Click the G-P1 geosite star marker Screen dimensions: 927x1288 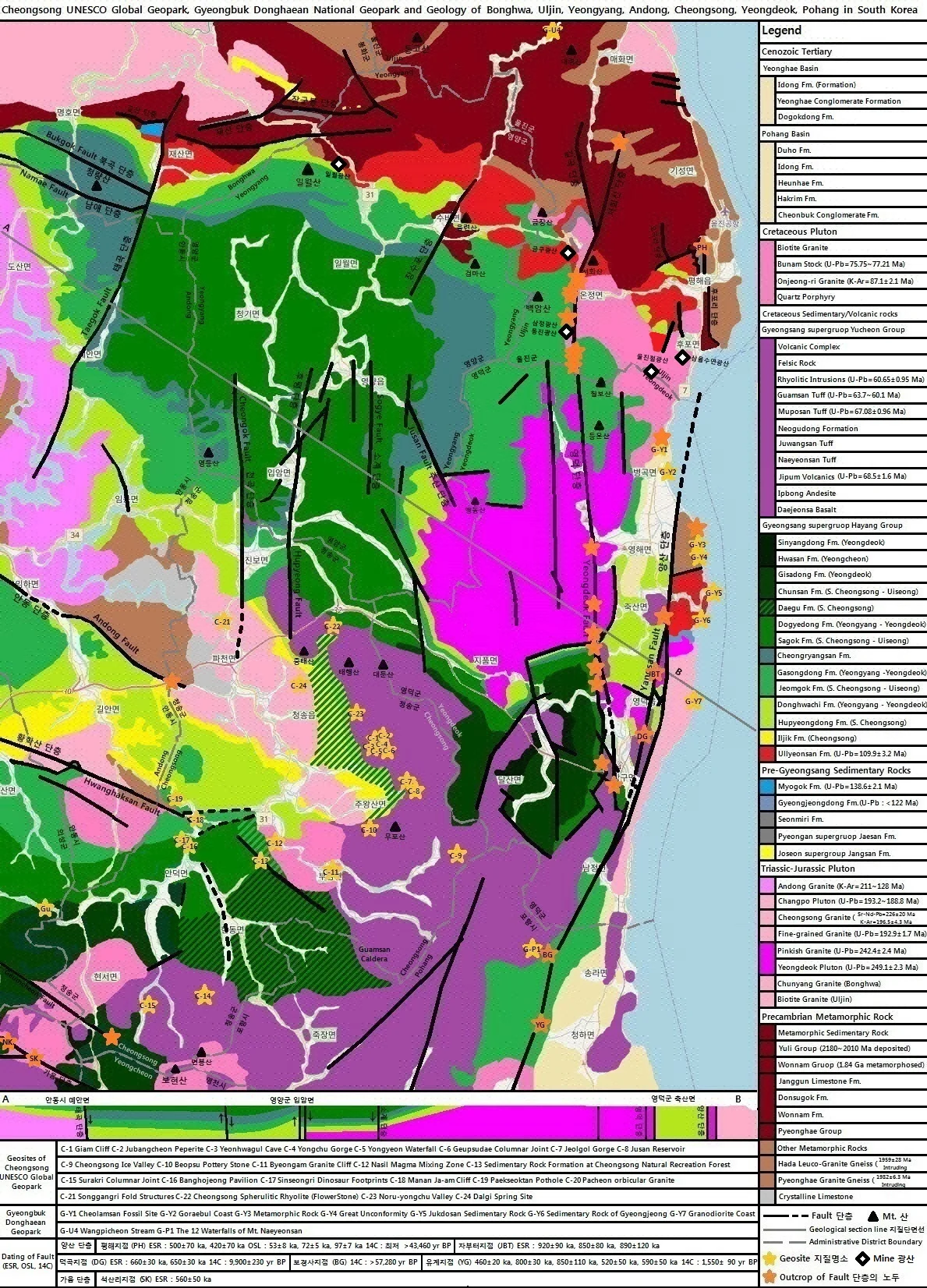tap(532, 949)
